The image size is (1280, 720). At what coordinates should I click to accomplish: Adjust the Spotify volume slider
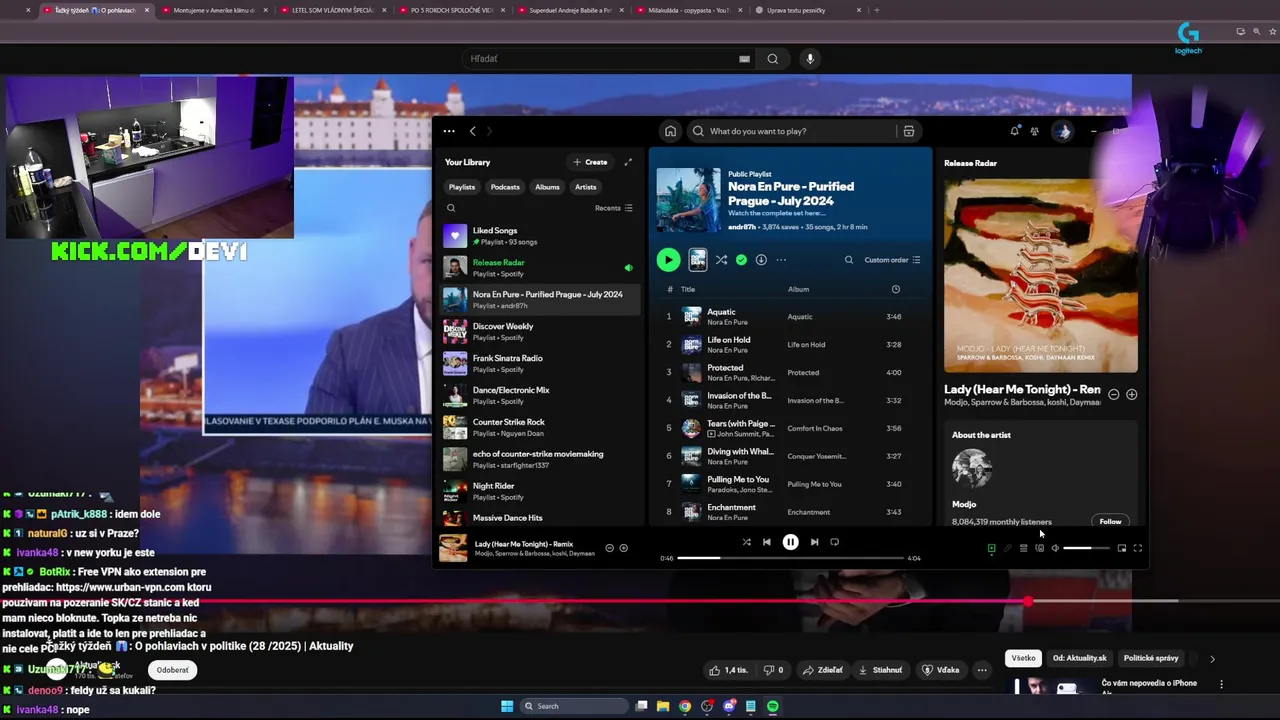[1085, 548]
